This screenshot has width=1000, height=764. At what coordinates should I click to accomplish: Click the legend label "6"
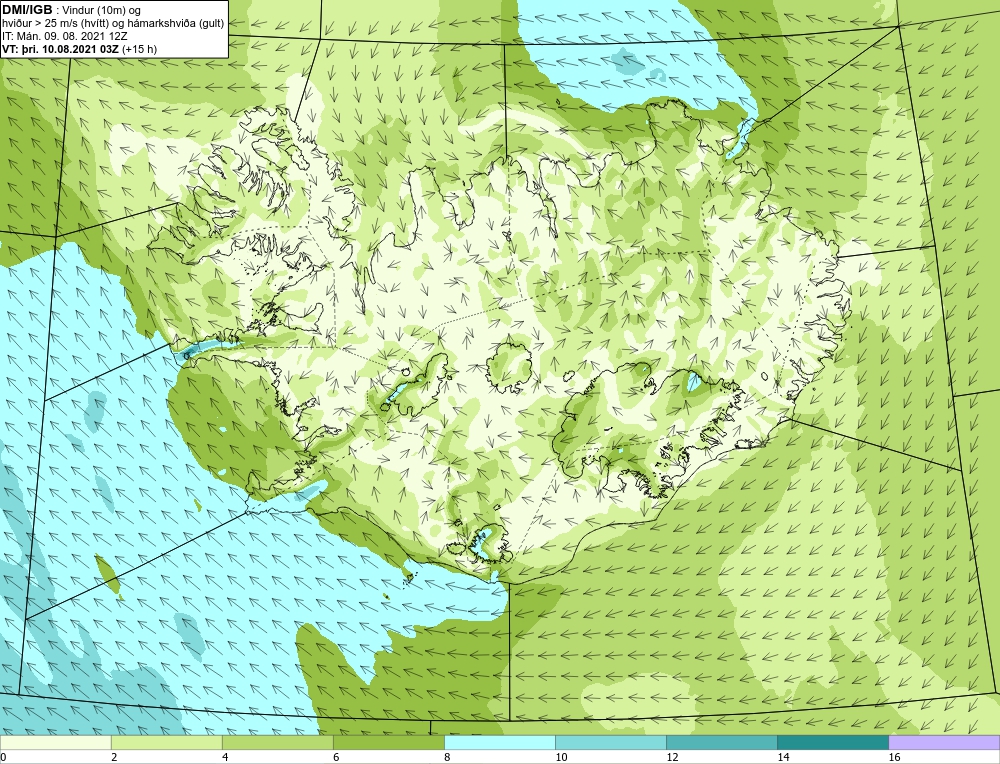(335, 757)
